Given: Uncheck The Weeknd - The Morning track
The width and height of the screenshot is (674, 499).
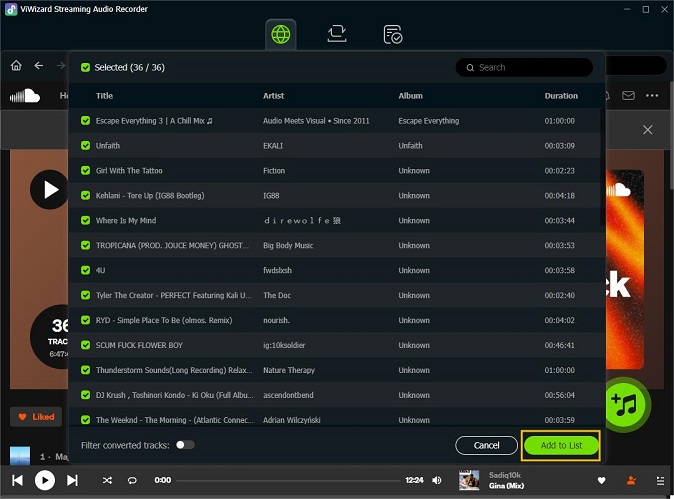Looking at the screenshot, I should coord(86,420).
